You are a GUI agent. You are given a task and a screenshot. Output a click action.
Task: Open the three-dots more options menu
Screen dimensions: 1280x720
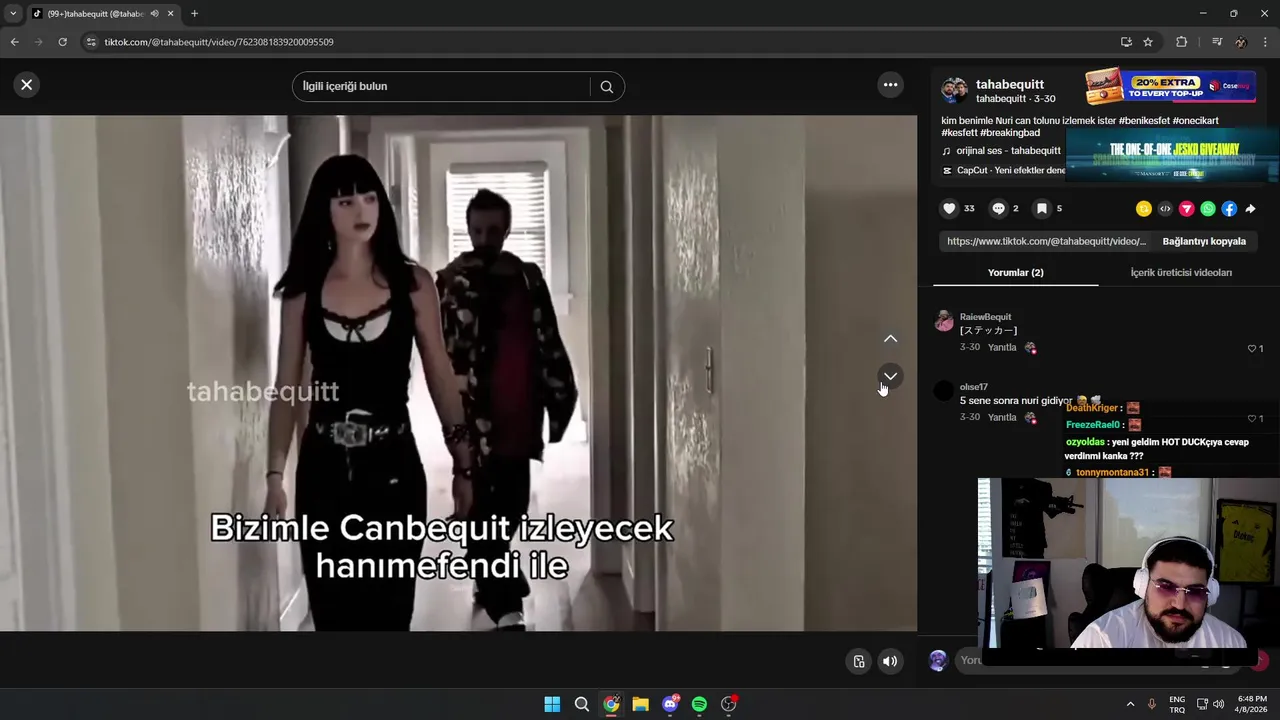pos(890,85)
